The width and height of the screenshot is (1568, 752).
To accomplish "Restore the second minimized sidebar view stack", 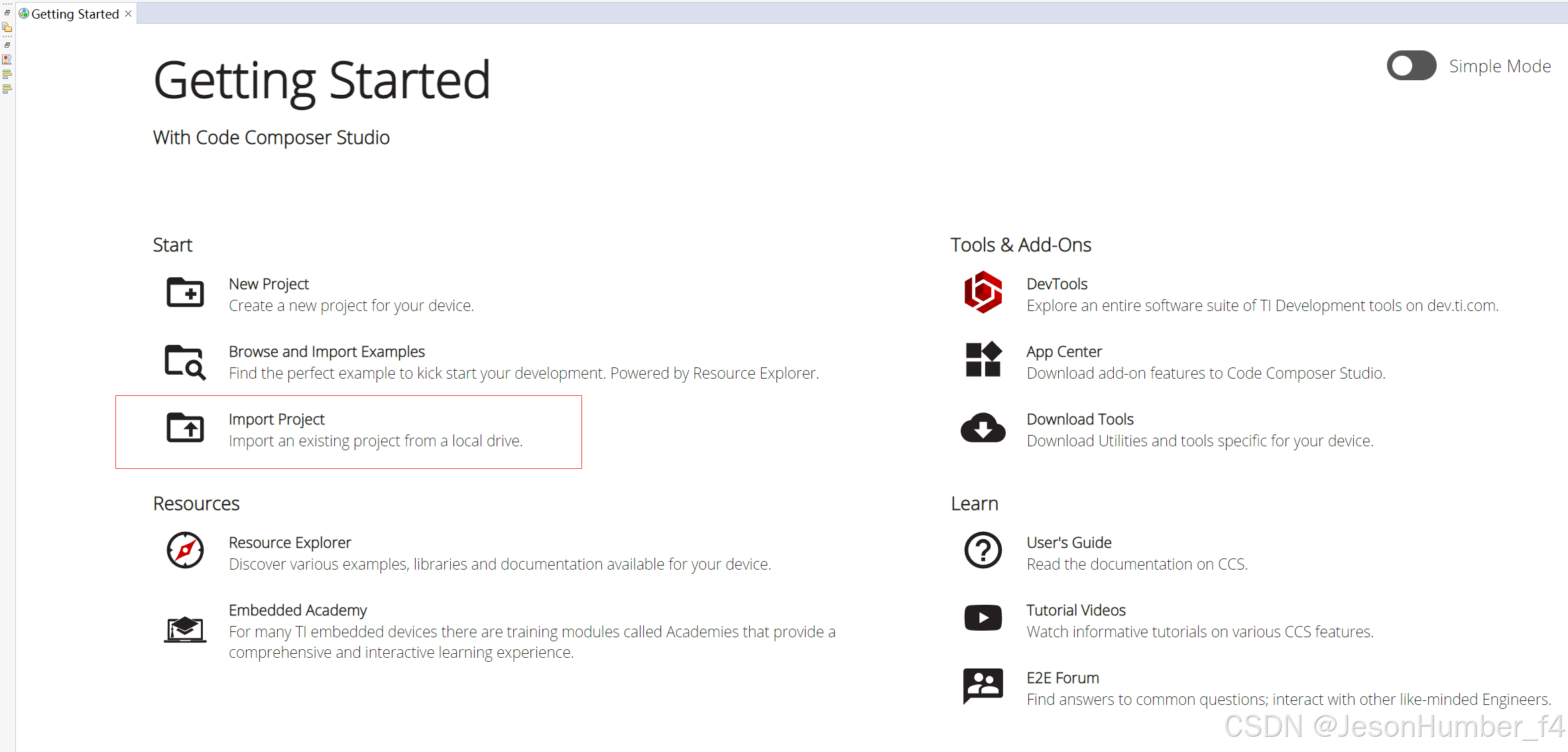I will pyautogui.click(x=7, y=45).
